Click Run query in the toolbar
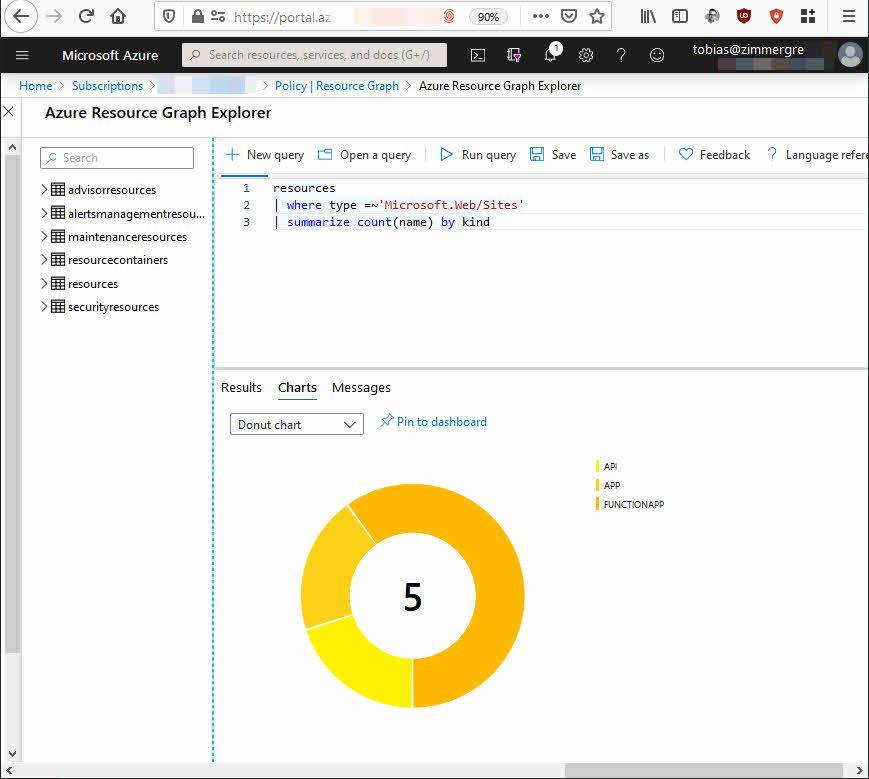This screenshot has height=779, width=869. click(478, 155)
